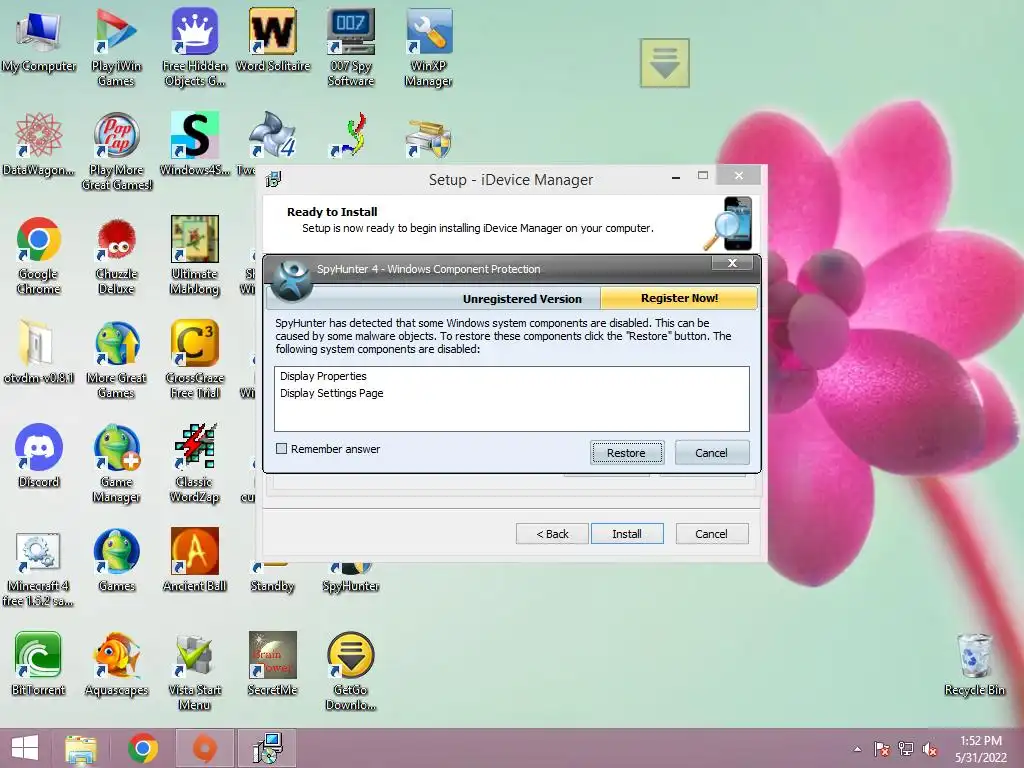Open muted volume tray icon
This screenshot has height=768, width=1024.
click(930, 749)
